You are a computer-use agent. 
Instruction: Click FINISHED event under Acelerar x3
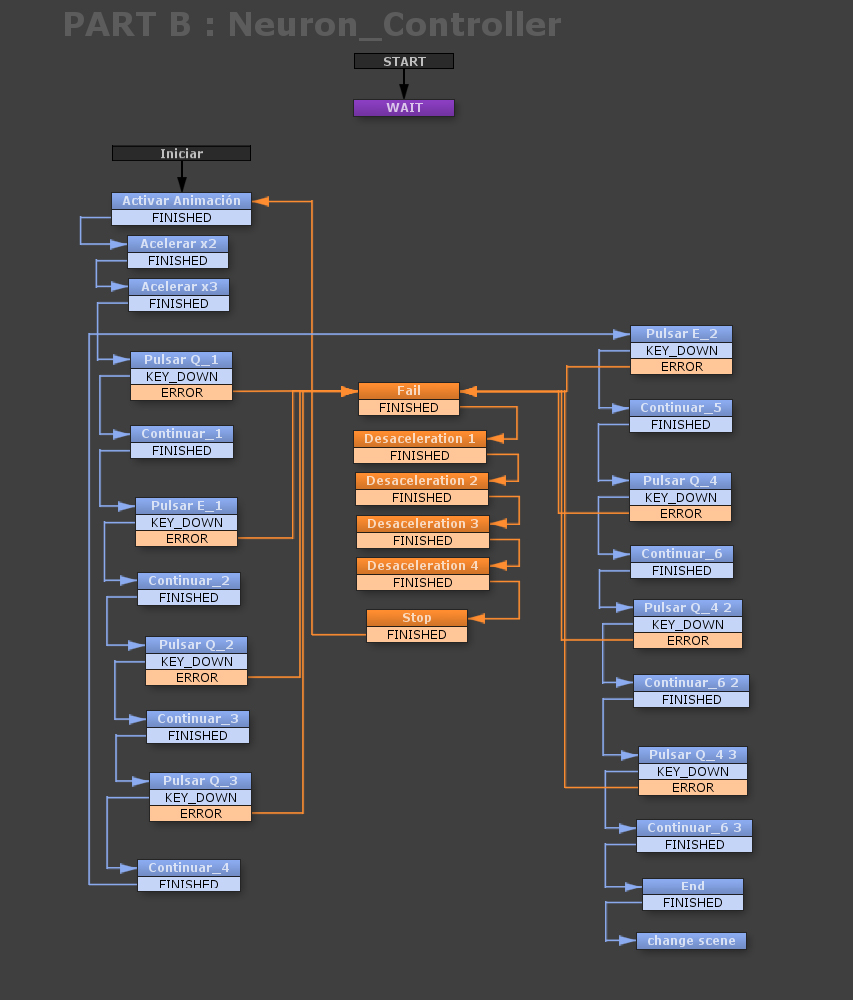[178, 303]
